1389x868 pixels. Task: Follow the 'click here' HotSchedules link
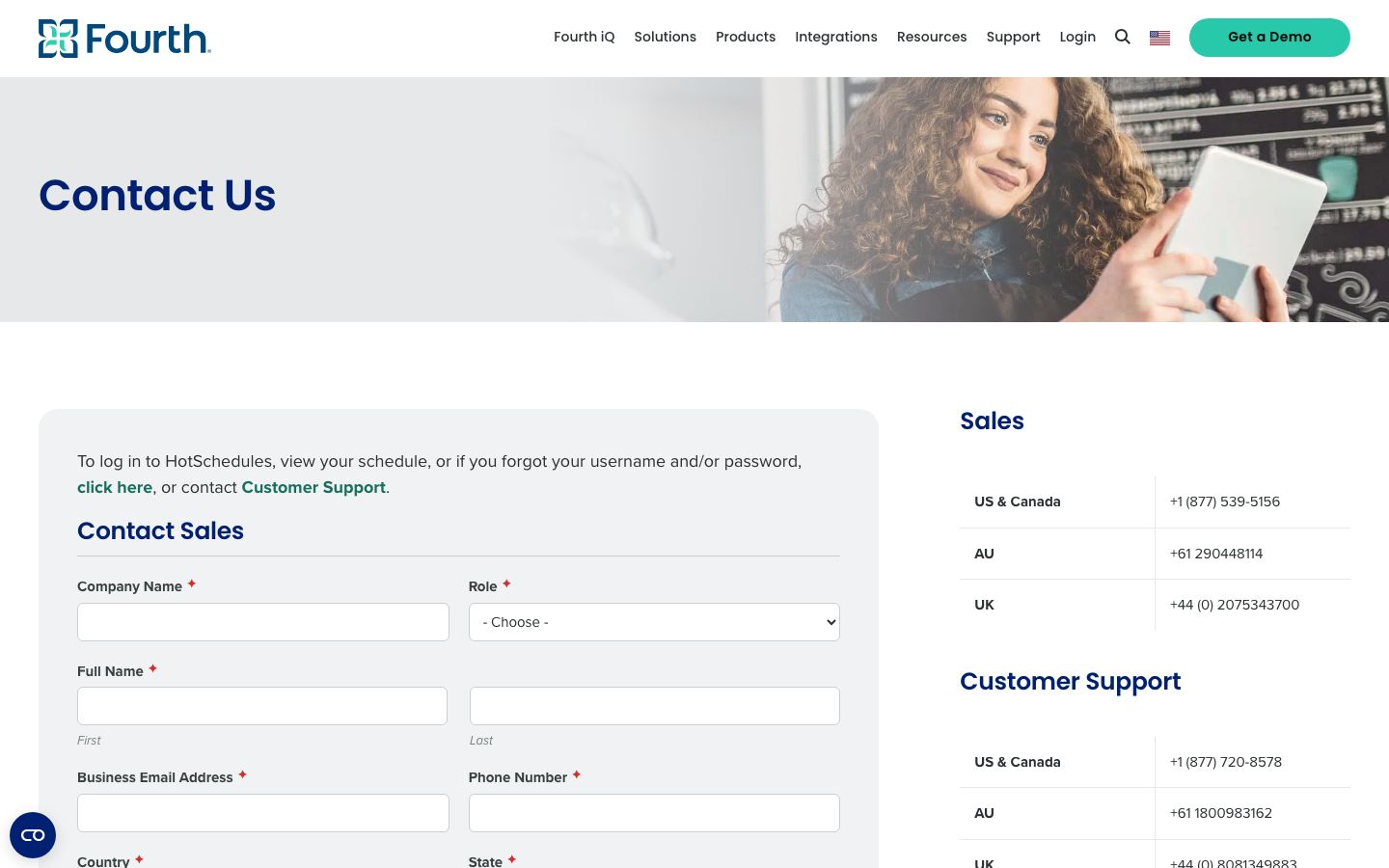tap(115, 487)
